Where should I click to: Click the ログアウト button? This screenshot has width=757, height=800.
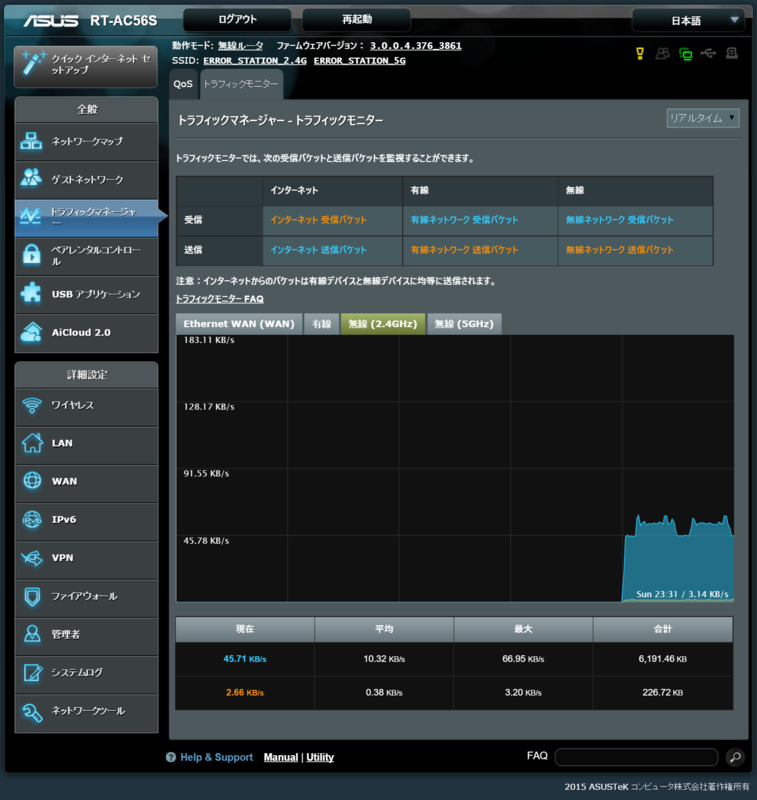pos(237,20)
